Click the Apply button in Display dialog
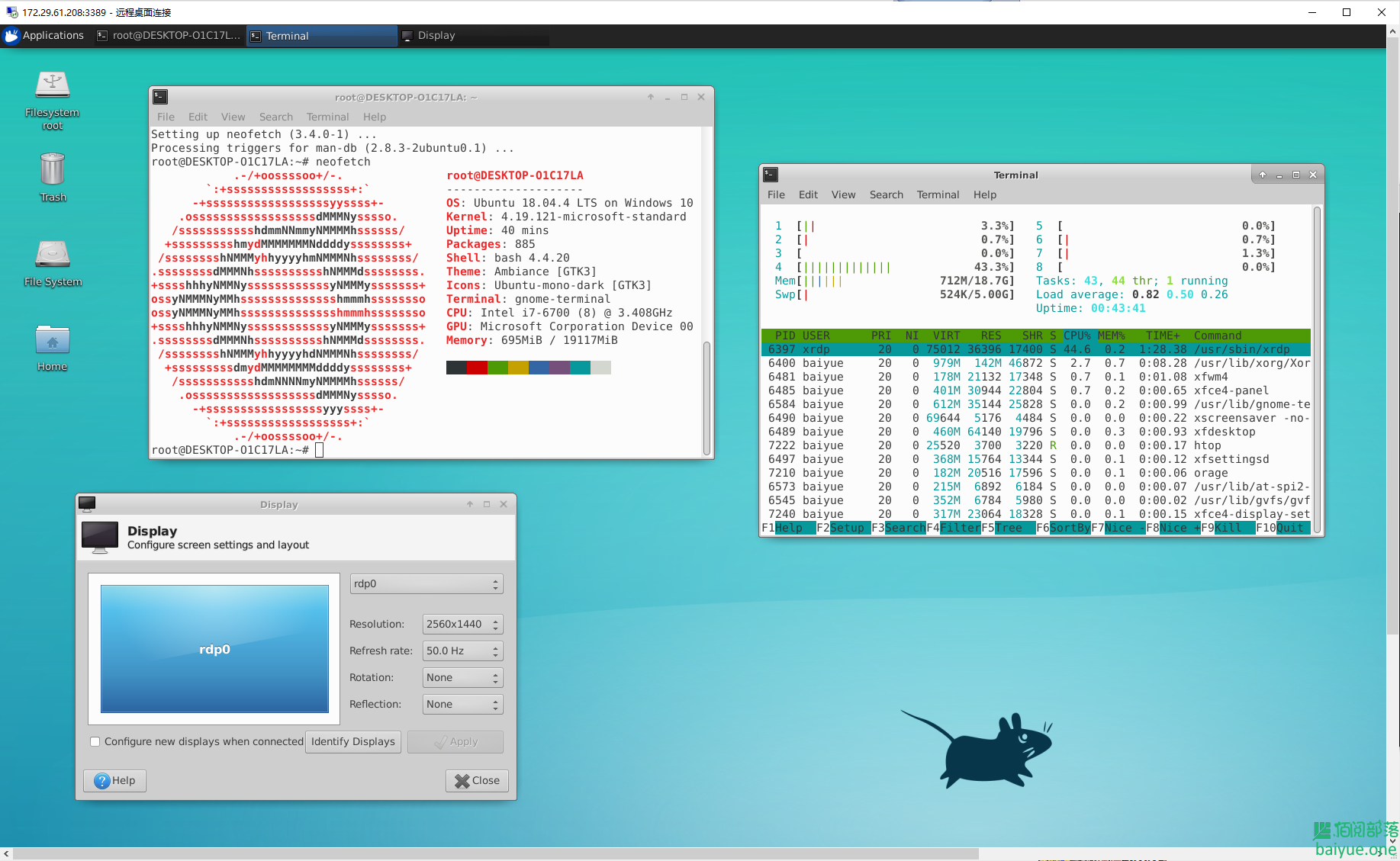The width and height of the screenshot is (1400, 861). point(455,742)
